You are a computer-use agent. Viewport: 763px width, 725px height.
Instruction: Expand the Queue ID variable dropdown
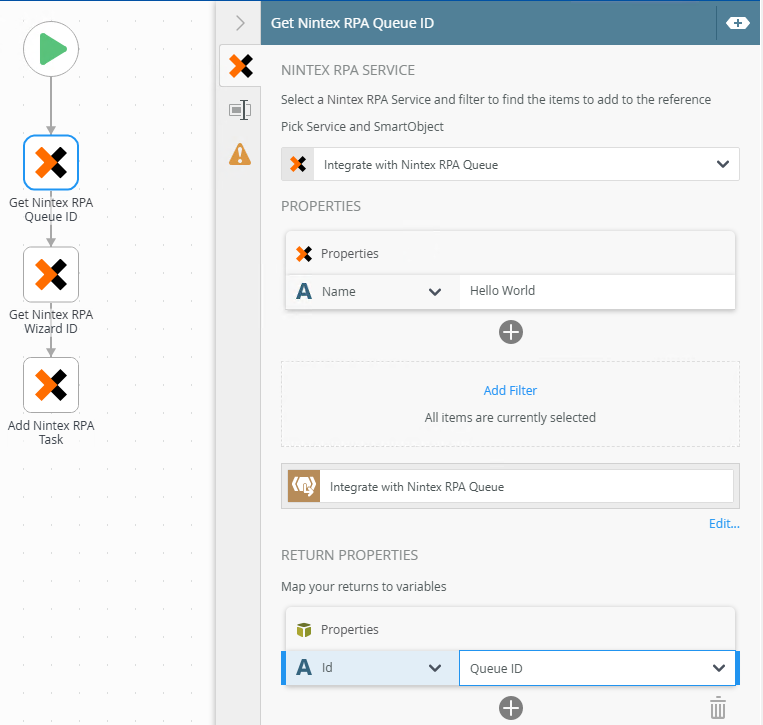[x=718, y=668]
